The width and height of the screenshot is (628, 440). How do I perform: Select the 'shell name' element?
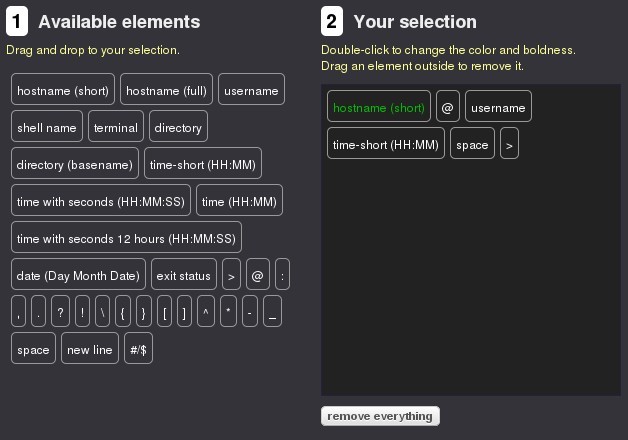point(47,127)
